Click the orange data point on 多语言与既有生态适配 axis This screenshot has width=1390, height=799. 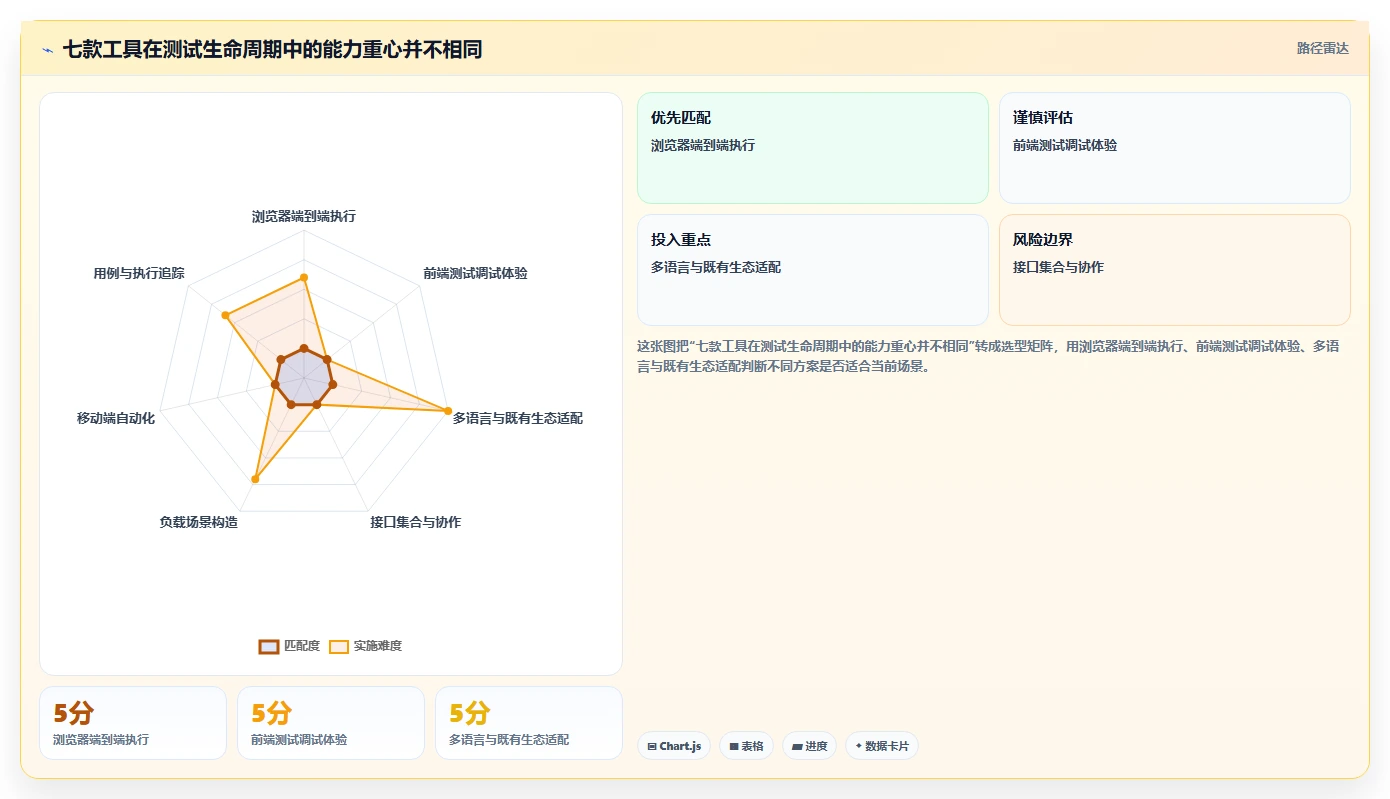click(x=448, y=410)
